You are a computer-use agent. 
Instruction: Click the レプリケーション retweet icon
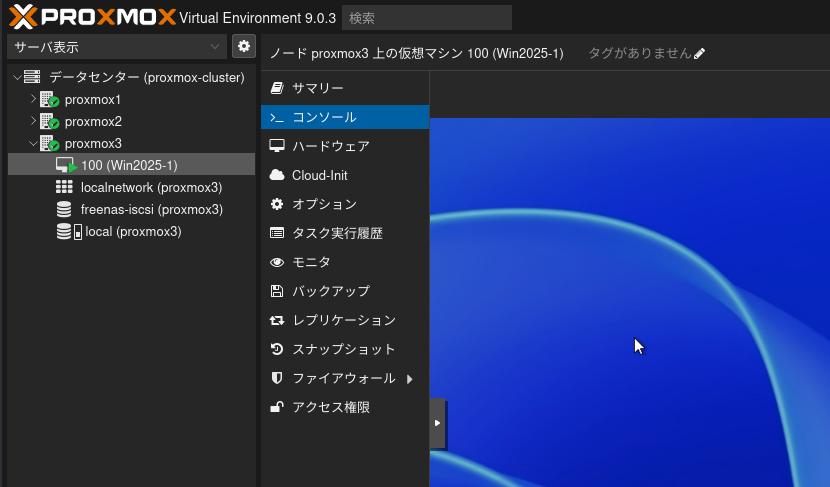click(277, 320)
